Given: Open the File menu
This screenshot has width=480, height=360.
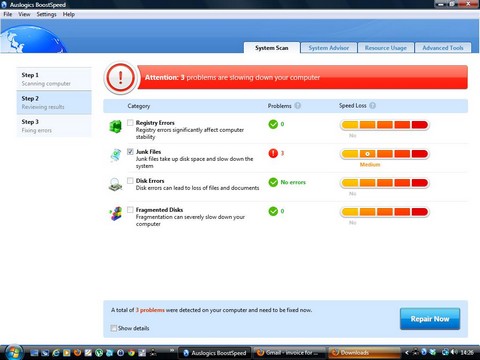Looking at the screenshot, I should pyautogui.click(x=8, y=14).
